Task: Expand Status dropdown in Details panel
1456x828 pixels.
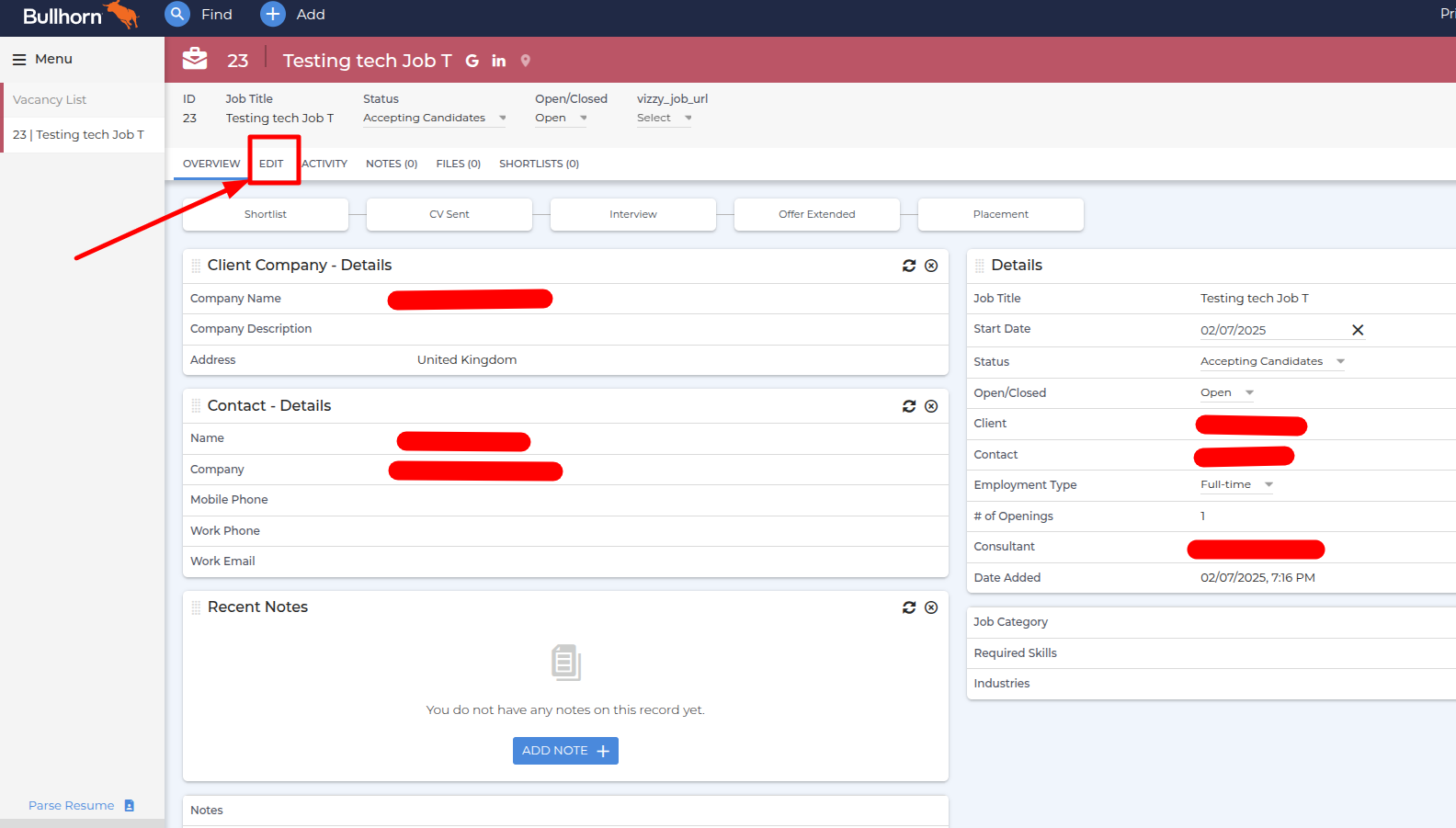Action: tap(1272, 361)
